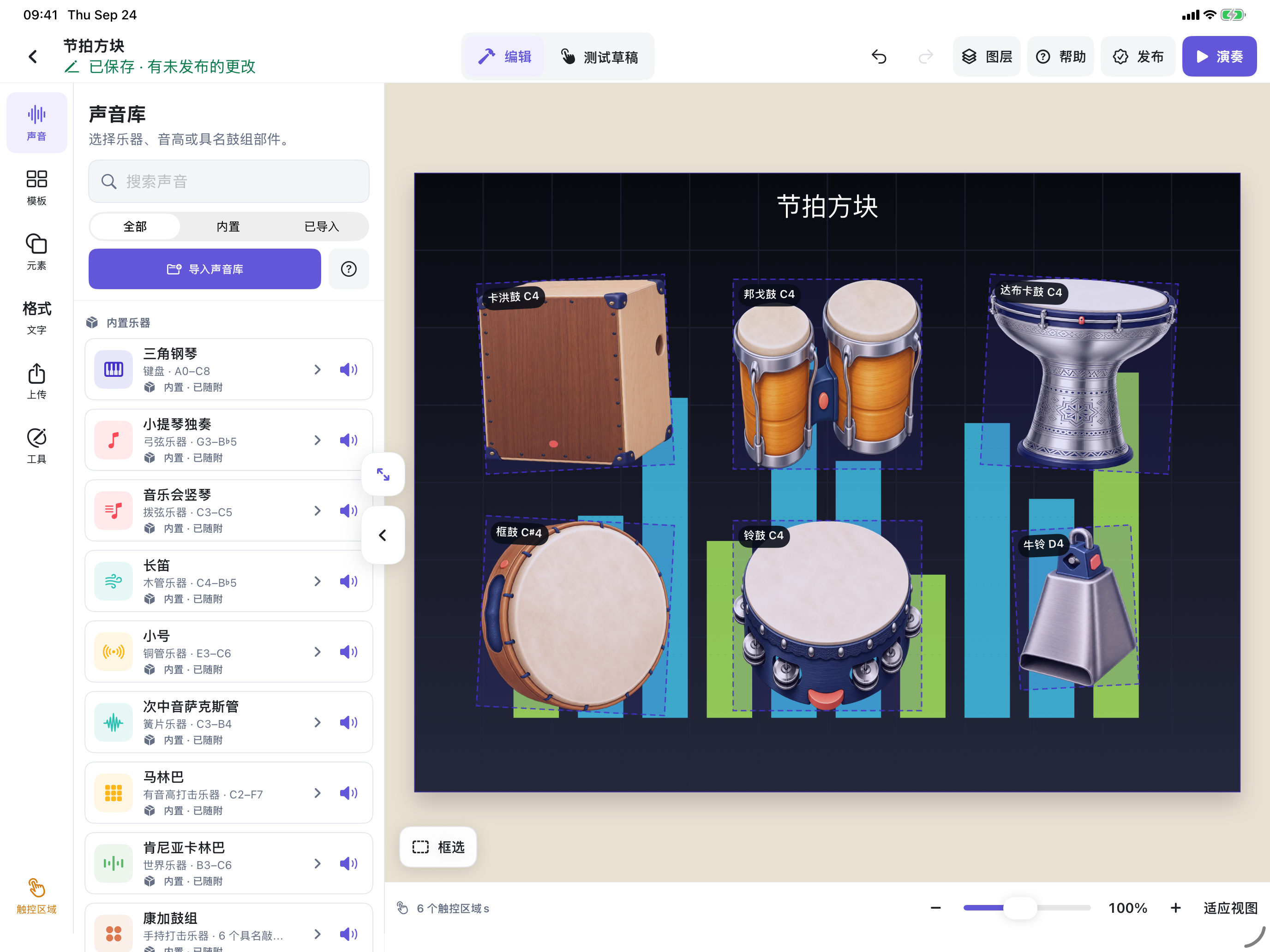This screenshot has height=952, width=1270.
Task: Open the 触控区域 touch zones panel
Action: click(36, 896)
